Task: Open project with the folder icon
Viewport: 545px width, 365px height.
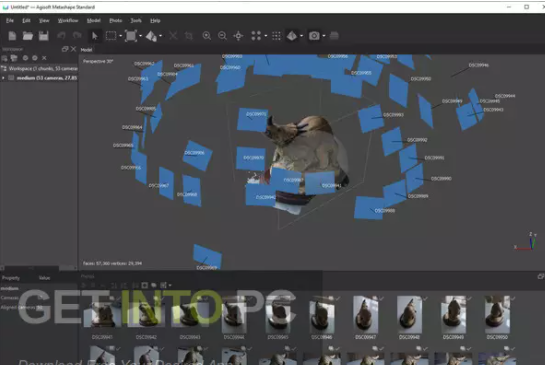Action: click(x=28, y=36)
